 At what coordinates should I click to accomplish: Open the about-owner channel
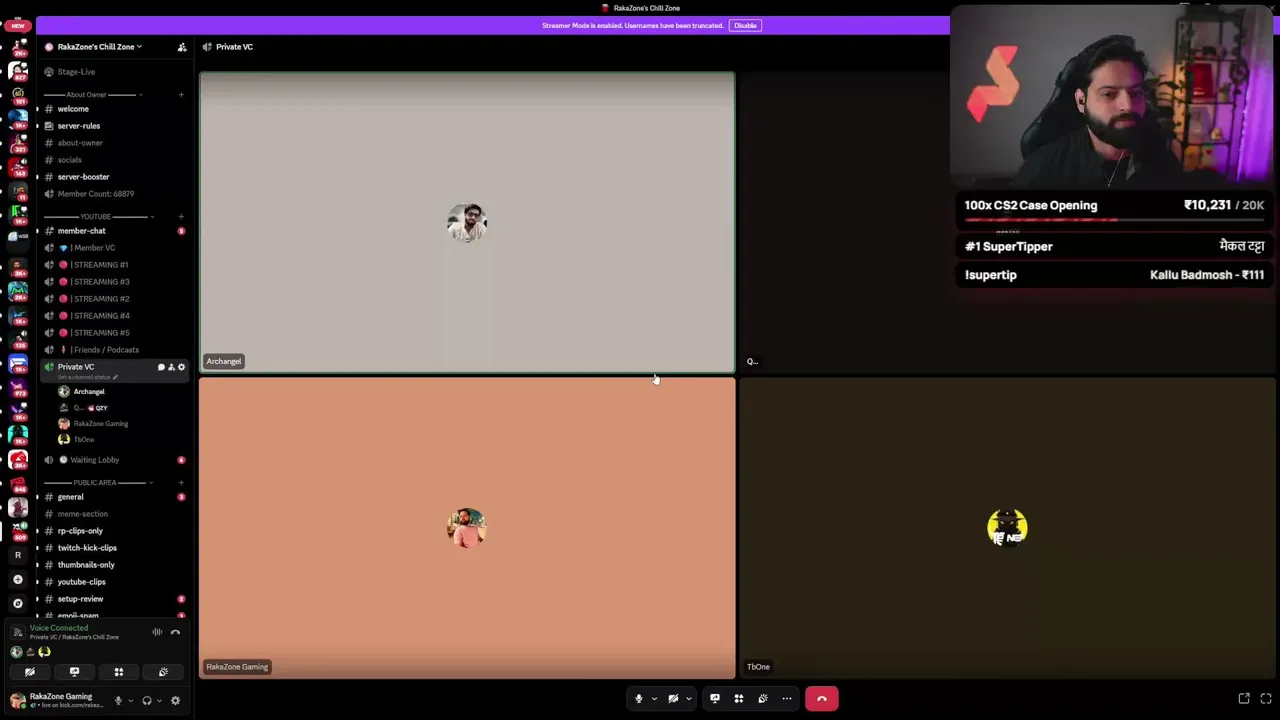pyautogui.click(x=80, y=143)
